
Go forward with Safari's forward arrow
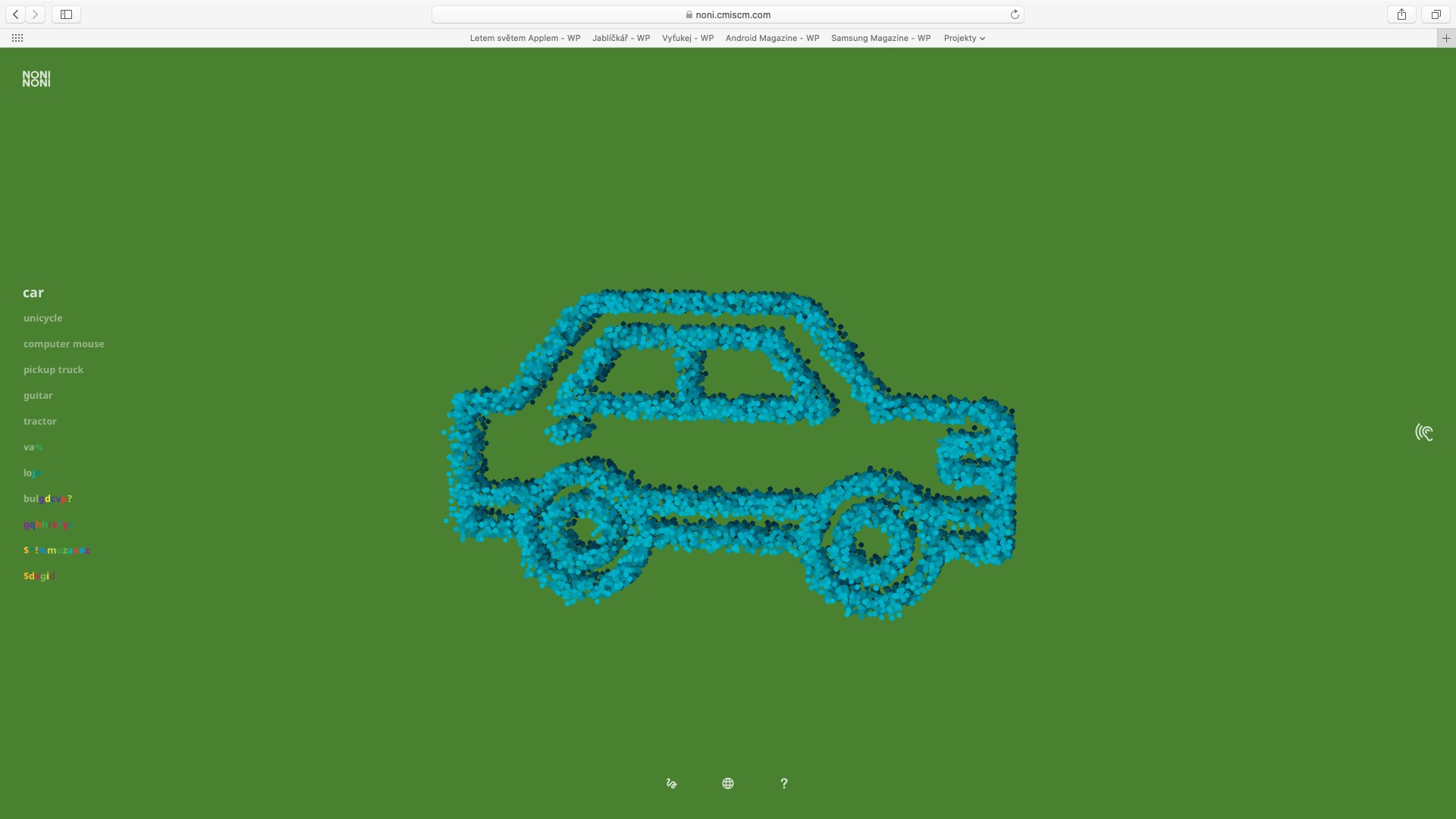[35, 14]
